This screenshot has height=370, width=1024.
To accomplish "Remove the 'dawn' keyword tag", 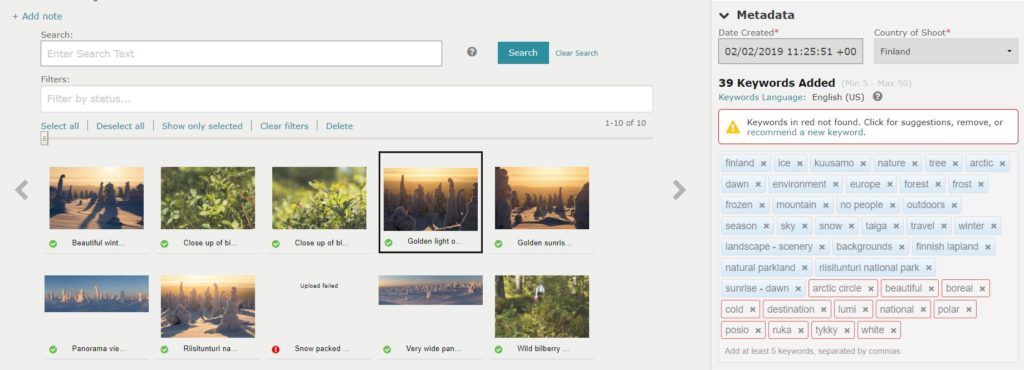I will [758, 185].
